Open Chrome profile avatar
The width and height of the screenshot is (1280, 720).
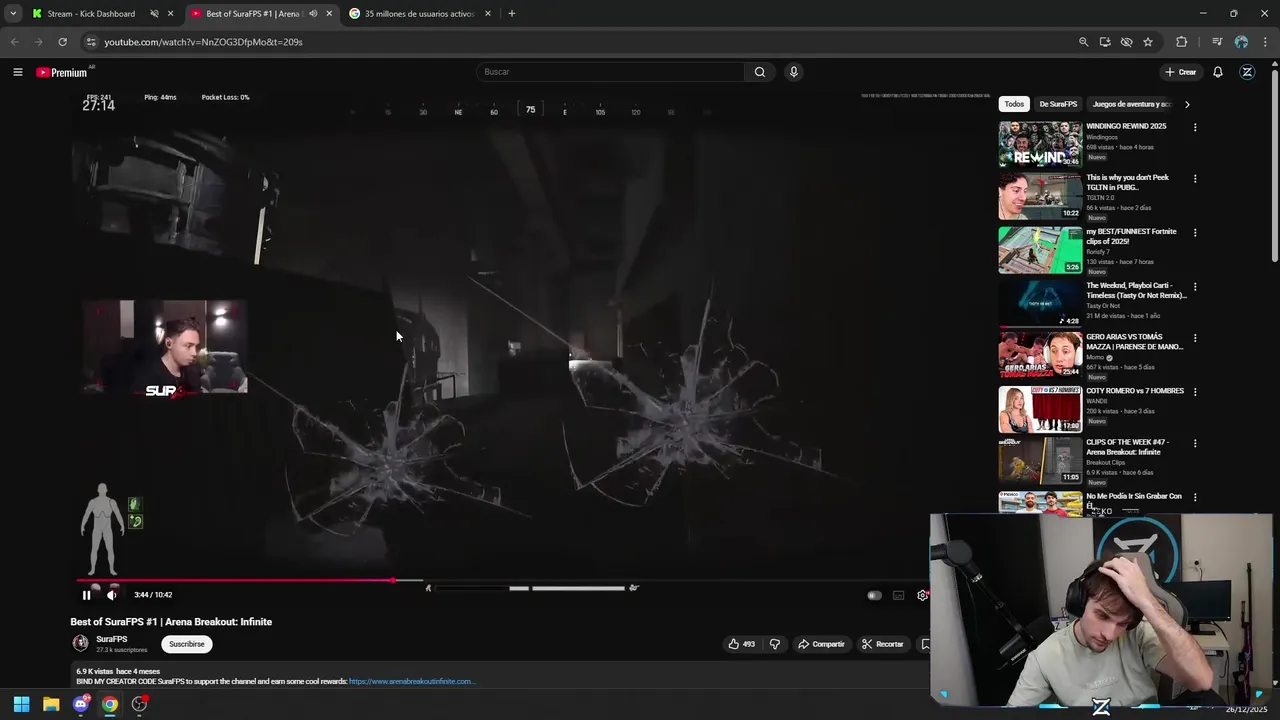pos(1241,42)
